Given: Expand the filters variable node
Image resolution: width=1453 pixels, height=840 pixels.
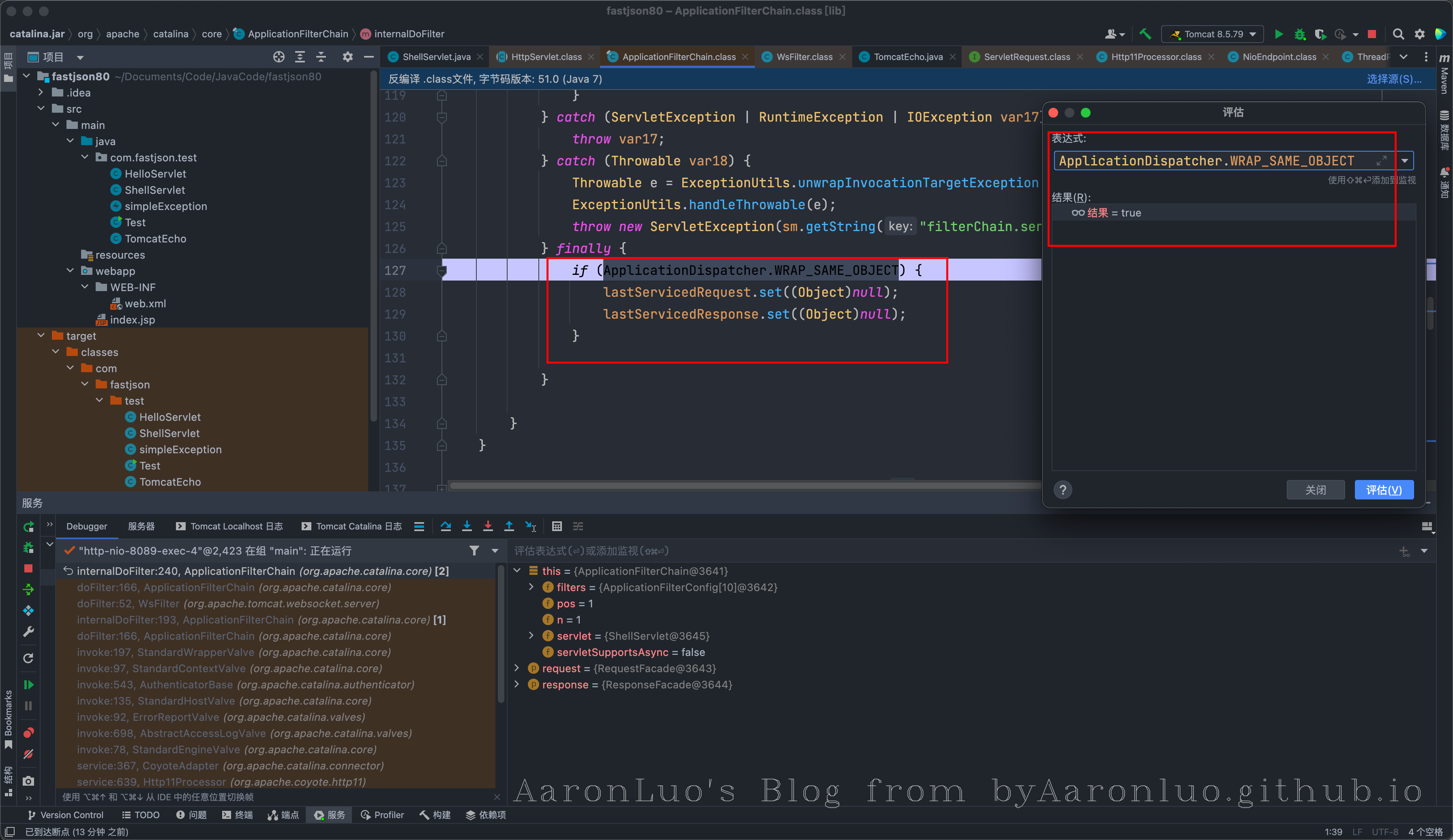Looking at the screenshot, I should tap(531, 587).
